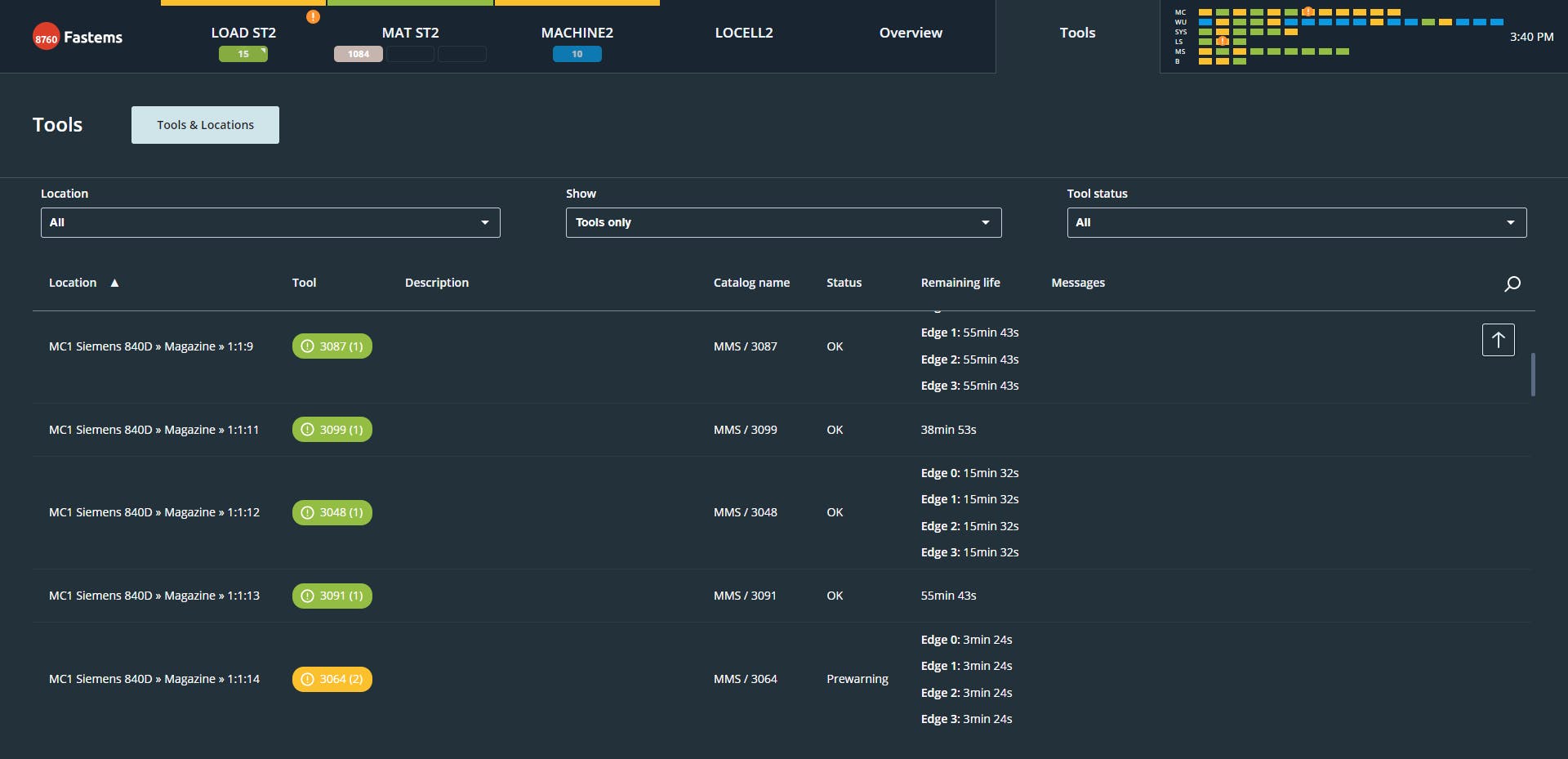Click the orange warning icon above LOAD ST2

tap(313, 16)
